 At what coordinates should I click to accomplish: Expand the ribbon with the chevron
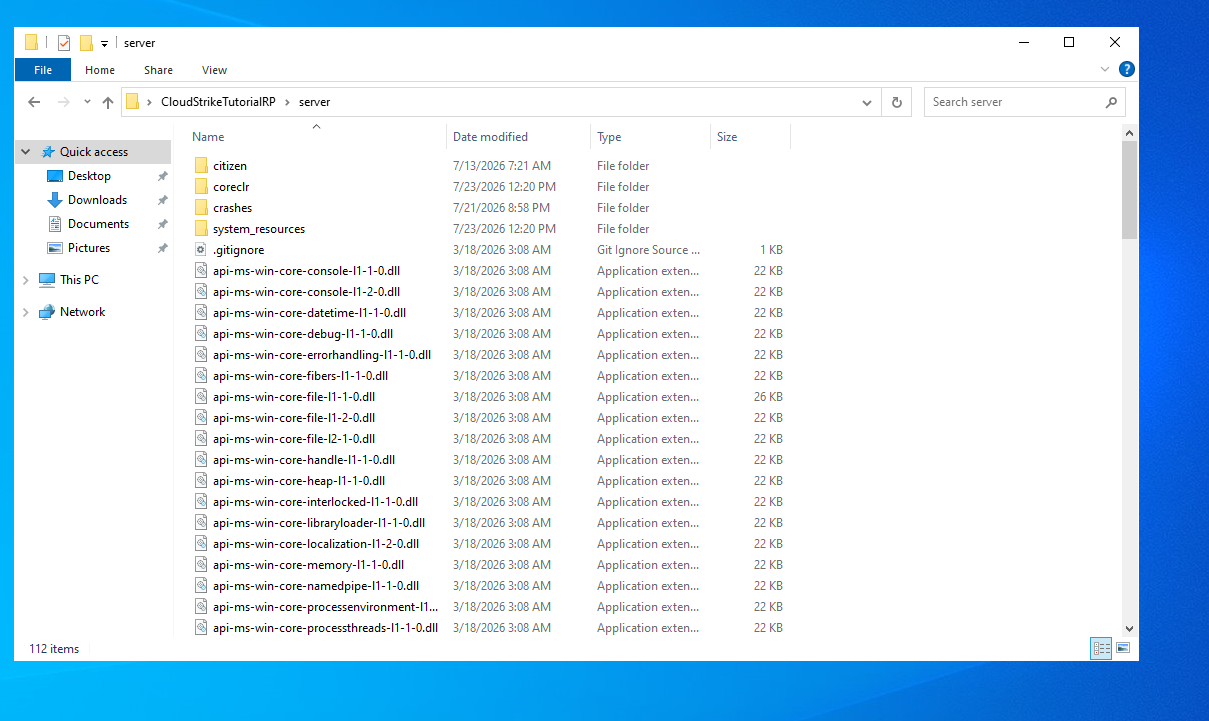1105,69
